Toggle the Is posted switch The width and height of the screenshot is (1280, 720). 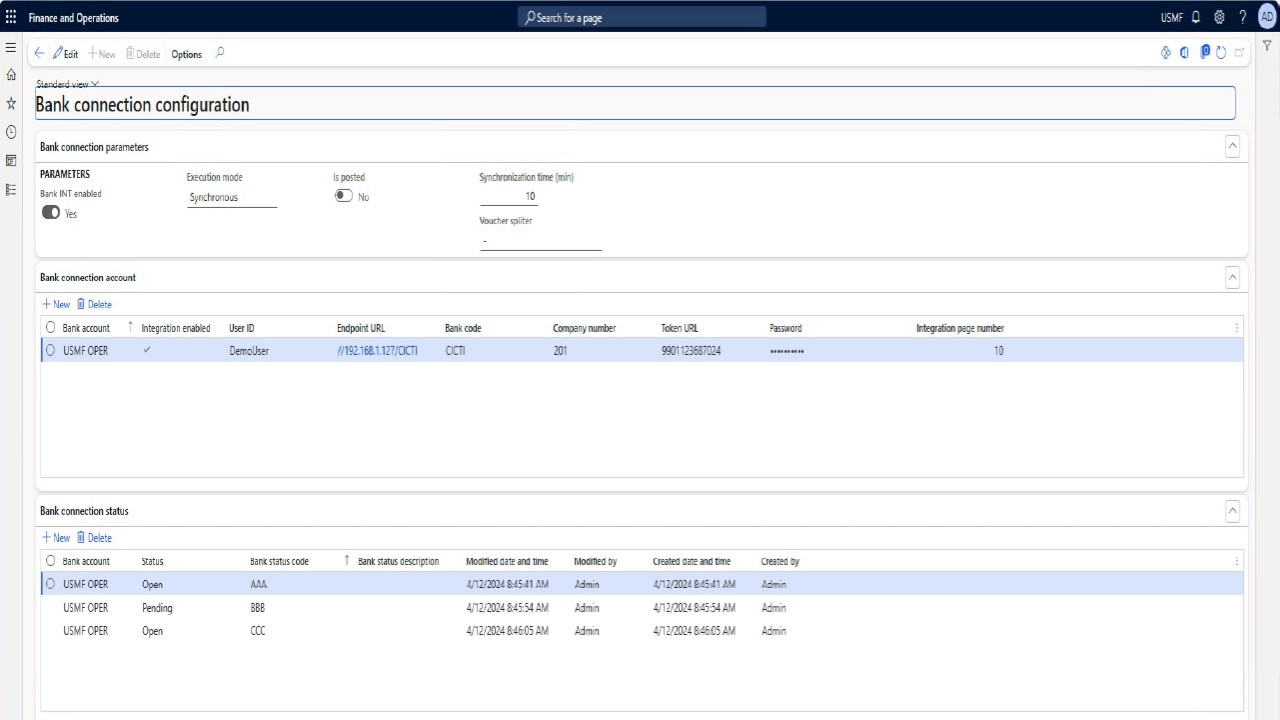(x=344, y=196)
